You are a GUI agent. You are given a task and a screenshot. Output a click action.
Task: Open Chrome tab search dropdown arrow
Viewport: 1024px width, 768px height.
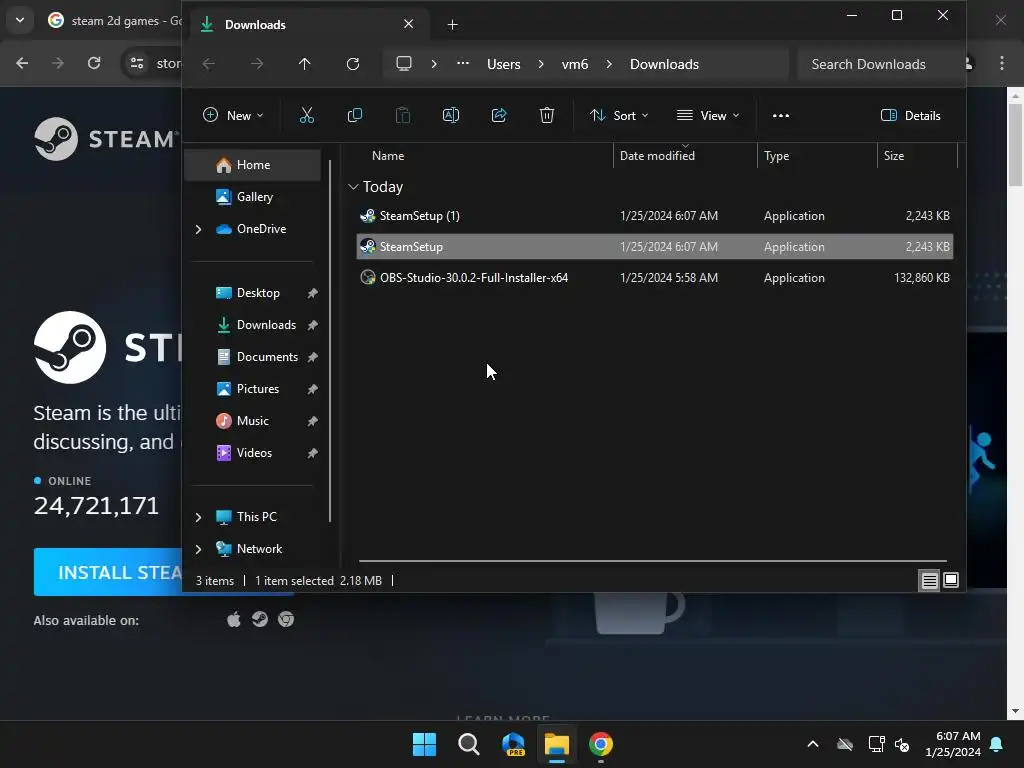click(20, 20)
